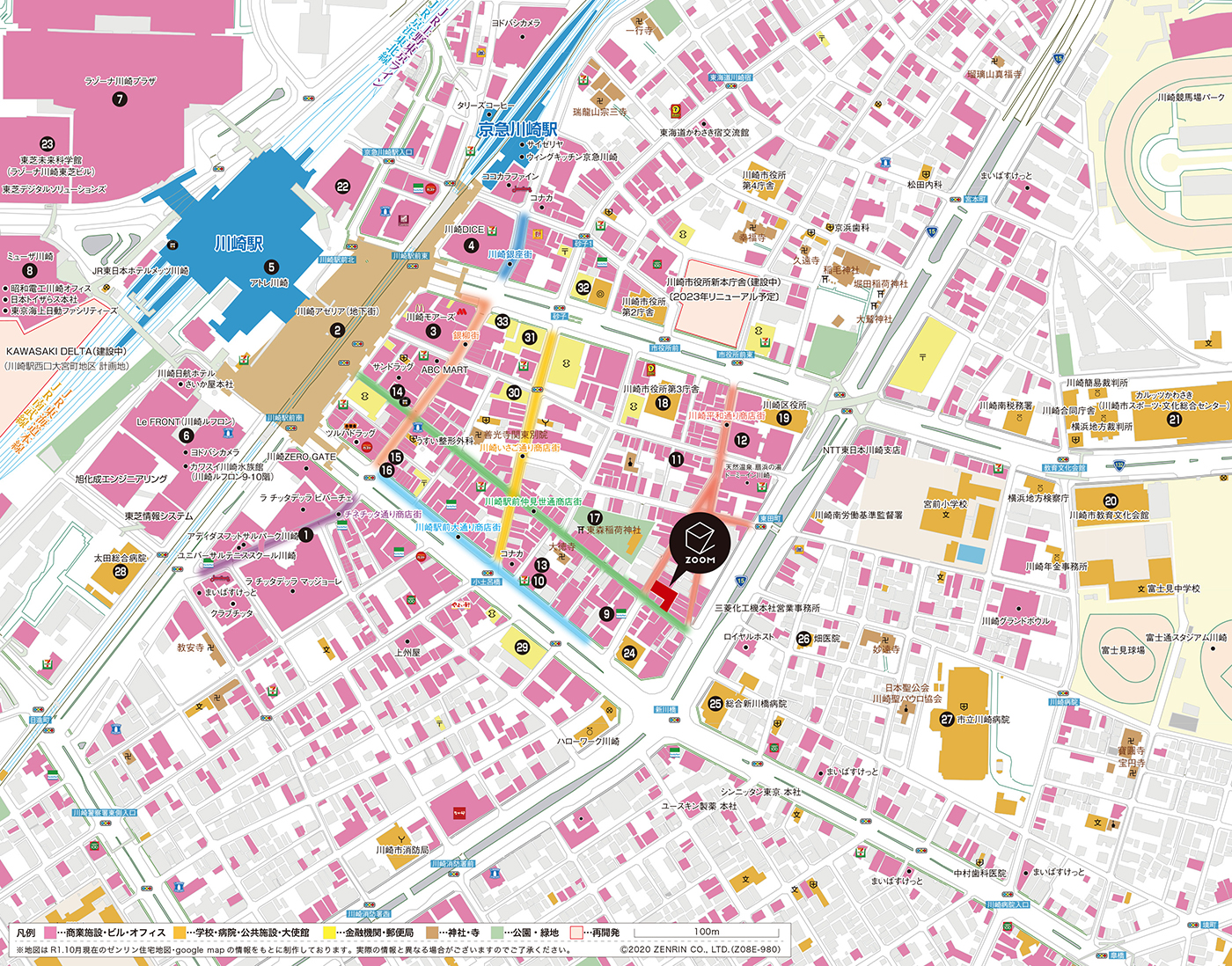Viewport: 1232px width, 966px height.
Task: Click marker 31 below marker 33
Action: [530, 337]
